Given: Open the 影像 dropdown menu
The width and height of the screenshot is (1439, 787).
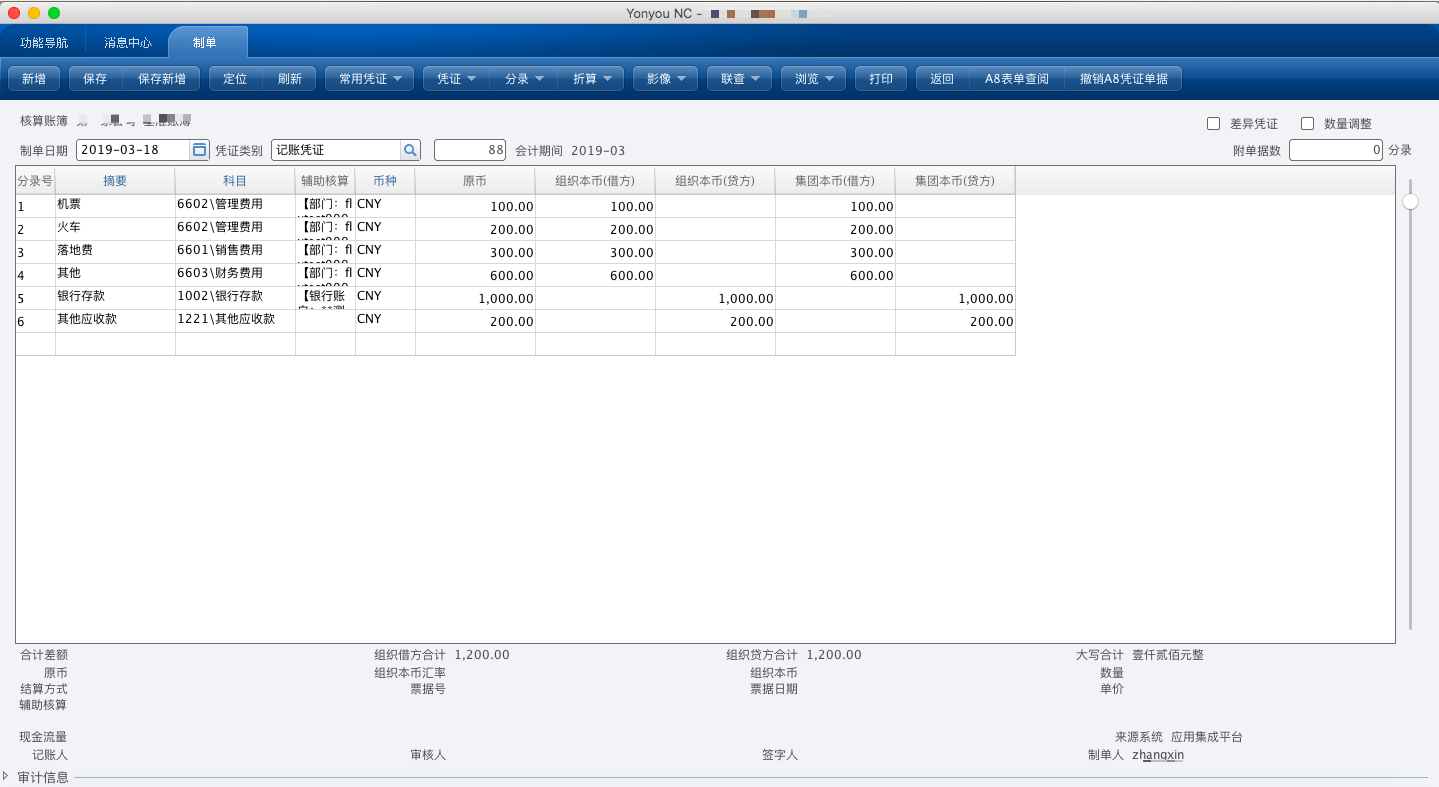Looking at the screenshot, I should click(665, 79).
